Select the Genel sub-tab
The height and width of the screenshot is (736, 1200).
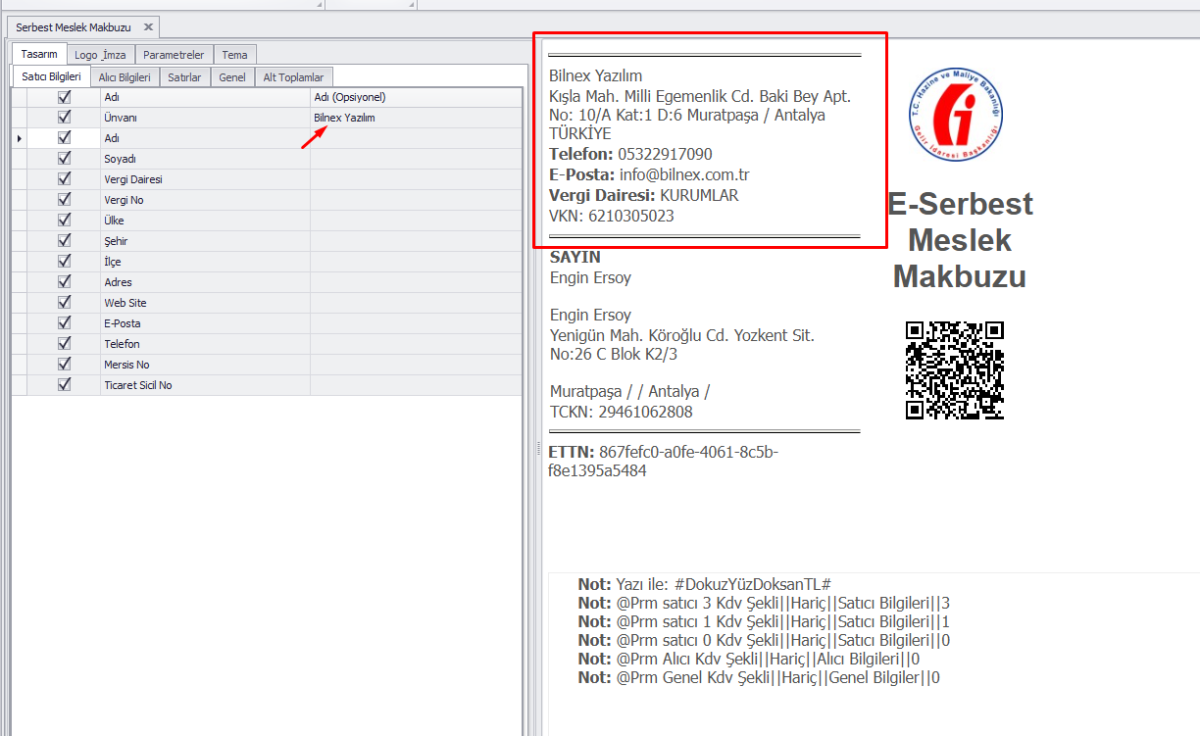(x=232, y=77)
